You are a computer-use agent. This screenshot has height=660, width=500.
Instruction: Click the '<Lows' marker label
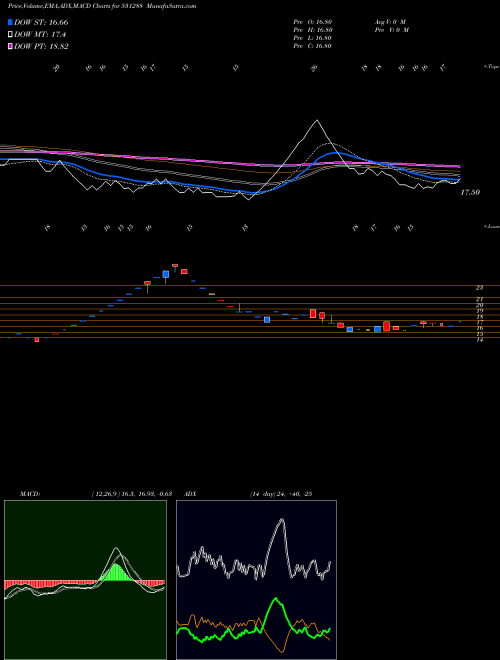coord(492,226)
